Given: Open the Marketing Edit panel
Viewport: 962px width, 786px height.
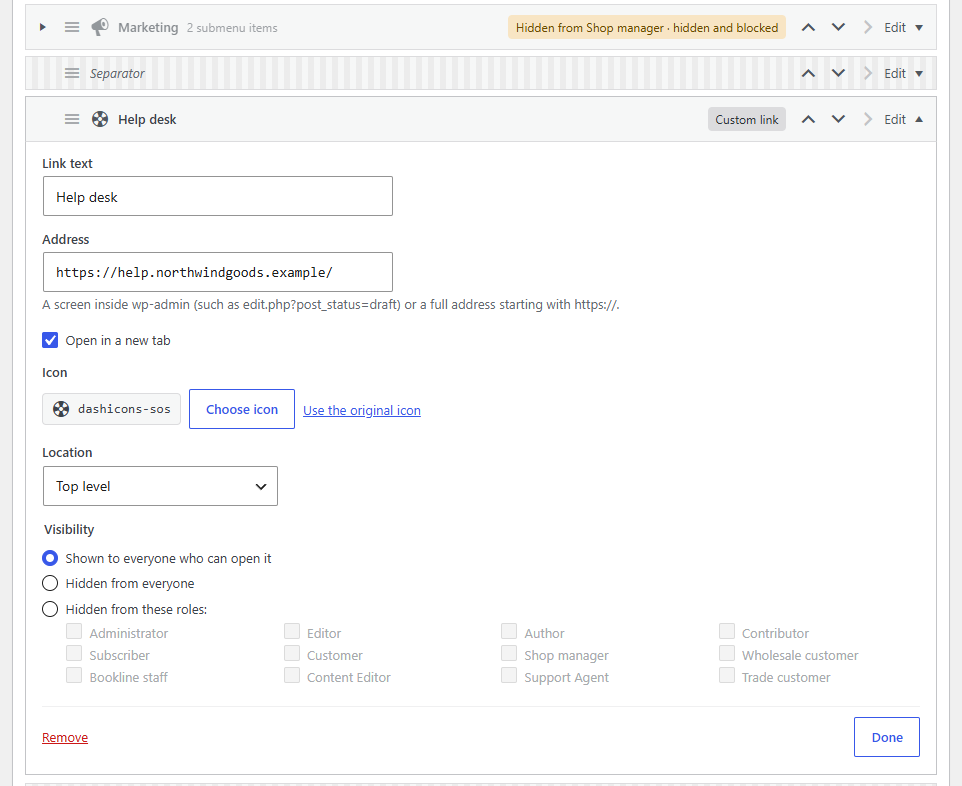Looking at the screenshot, I should click(x=903, y=27).
